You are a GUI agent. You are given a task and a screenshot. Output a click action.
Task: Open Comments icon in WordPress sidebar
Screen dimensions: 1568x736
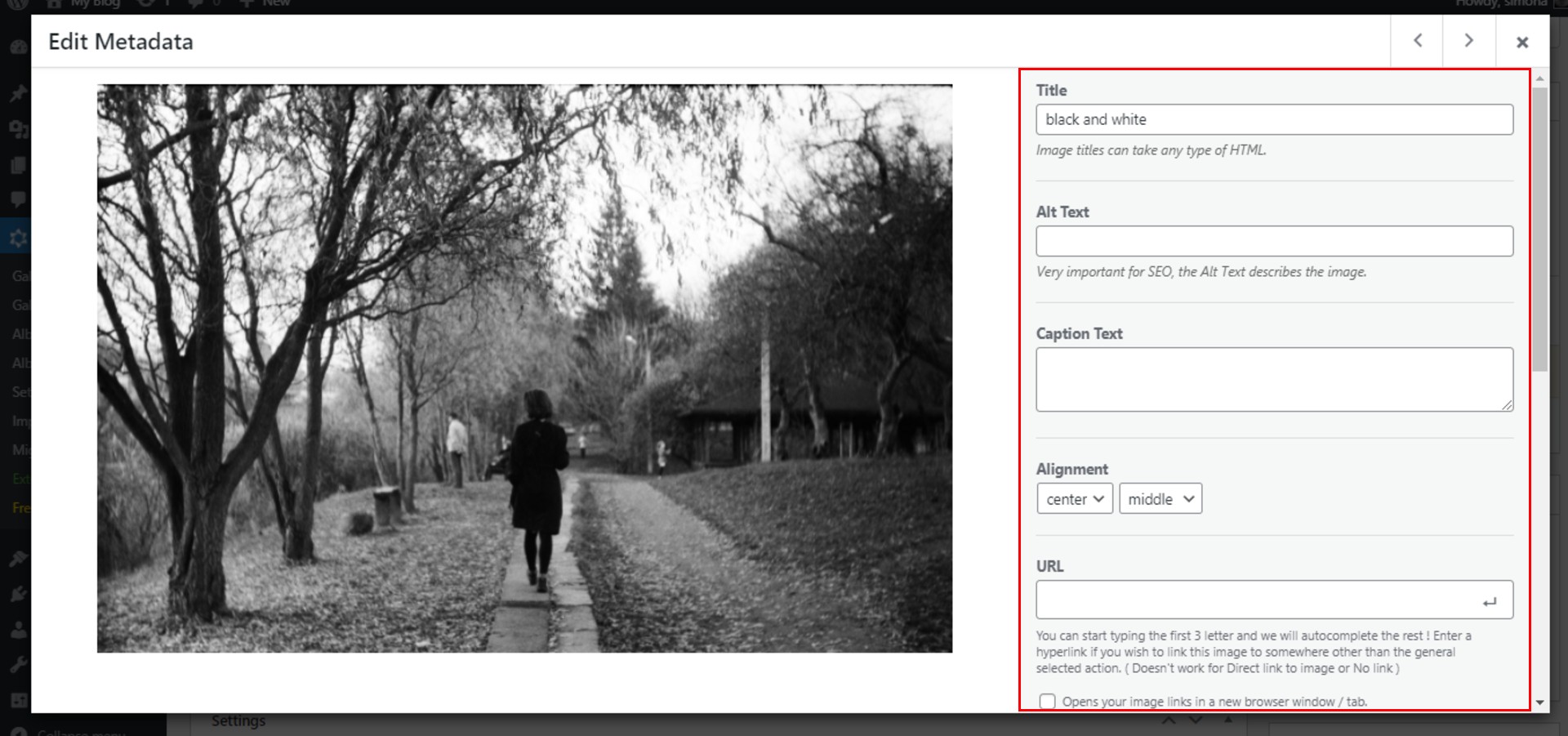pos(18,199)
